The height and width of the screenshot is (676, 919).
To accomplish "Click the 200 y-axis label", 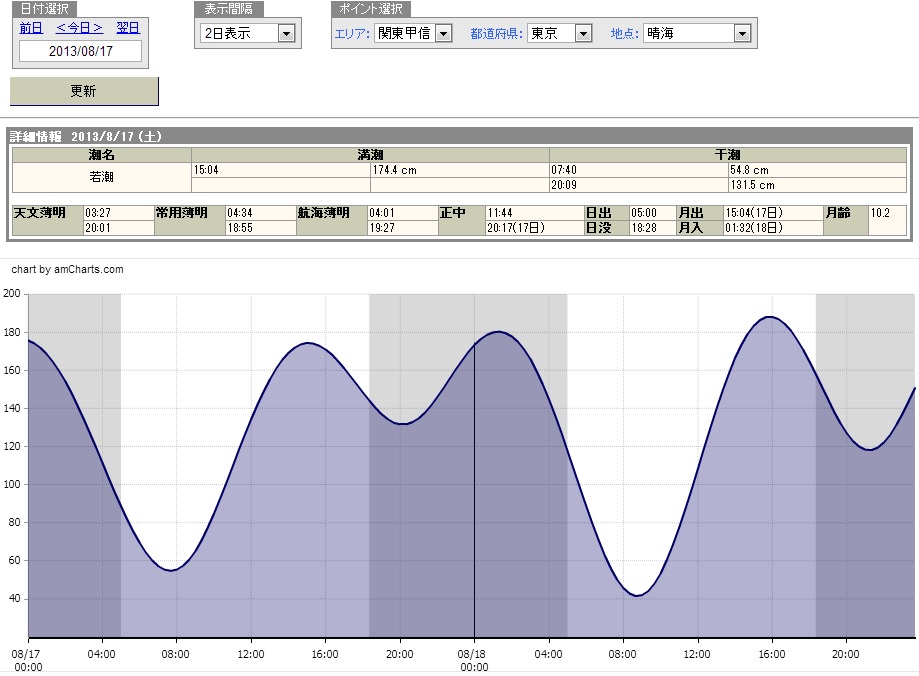I will [x=12, y=293].
